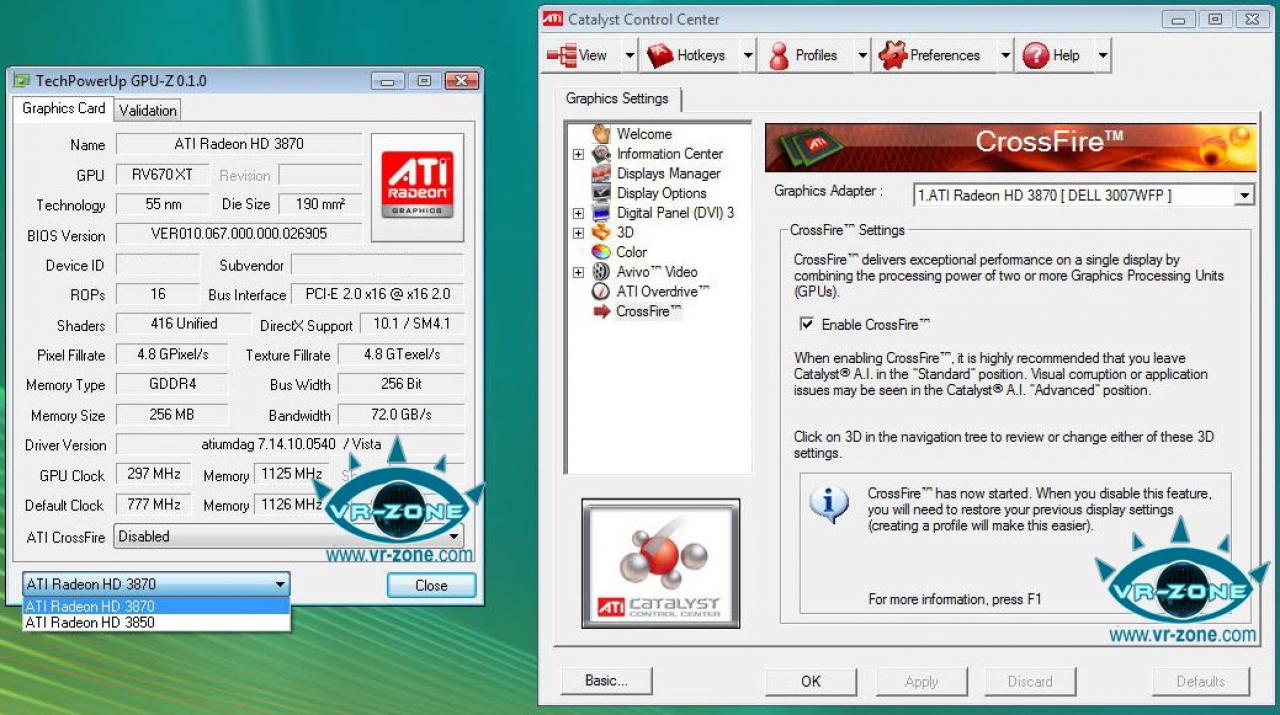Open the View dropdown arrow
The width and height of the screenshot is (1280, 715).
[x=630, y=56]
